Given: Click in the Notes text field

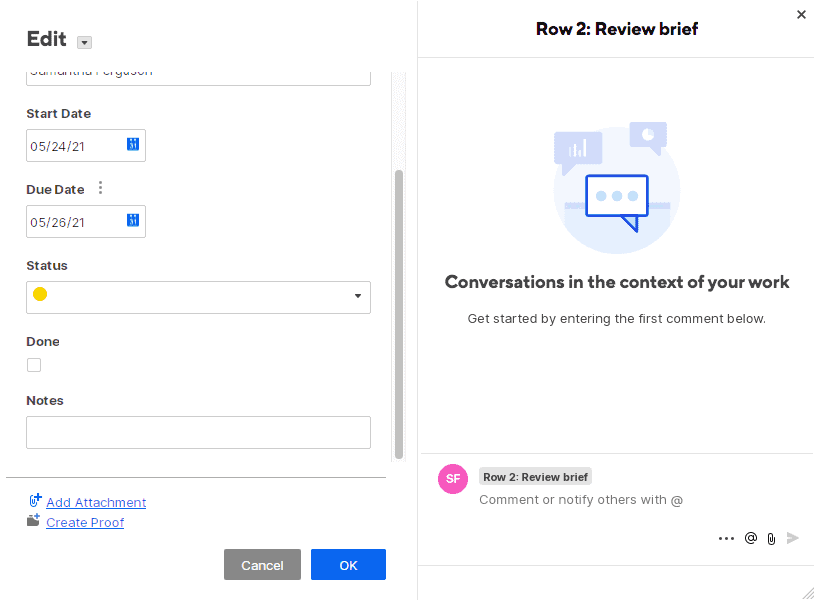Looking at the screenshot, I should [198, 432].
